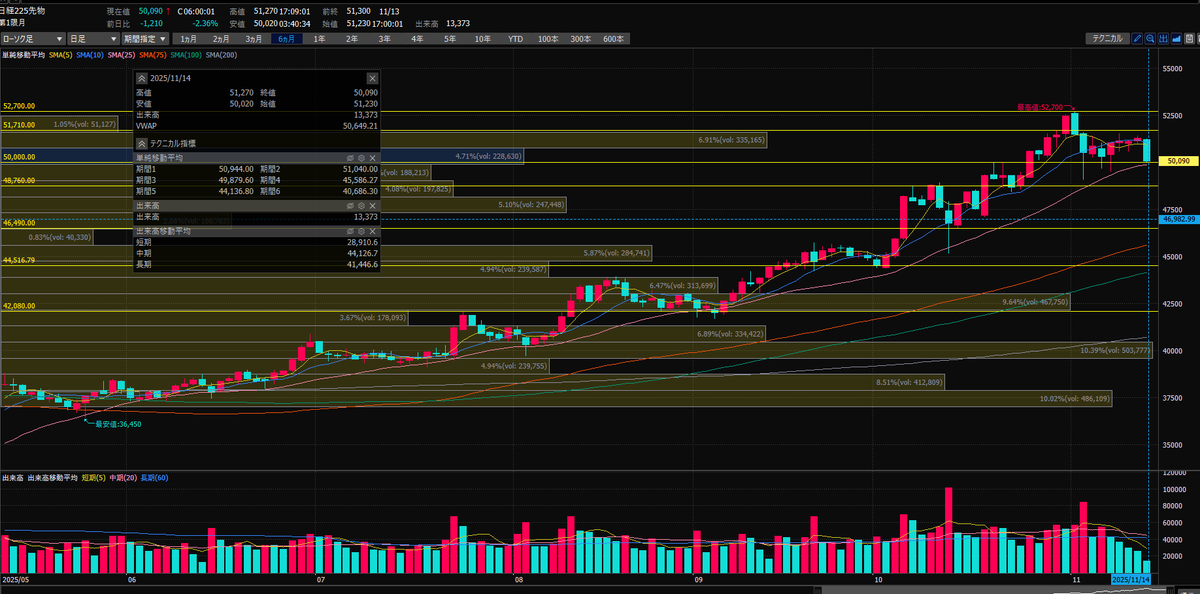Switch range to 5年
Viewport: 1200px width, 594px height.
[450, 39]
